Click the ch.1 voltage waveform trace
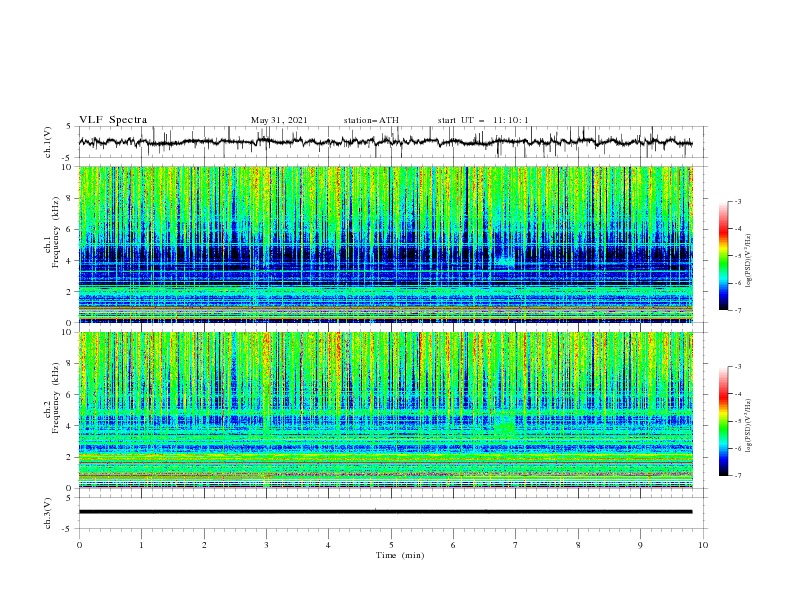Image resolution: width=792 pixels, height=612 pixels. 385,142
